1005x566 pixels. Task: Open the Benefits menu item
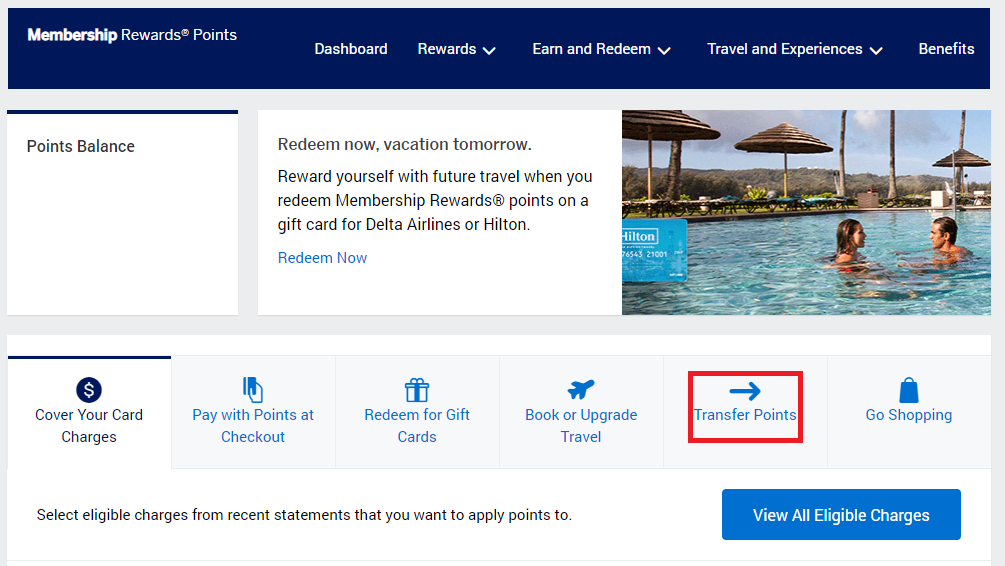tap(946, 49)
